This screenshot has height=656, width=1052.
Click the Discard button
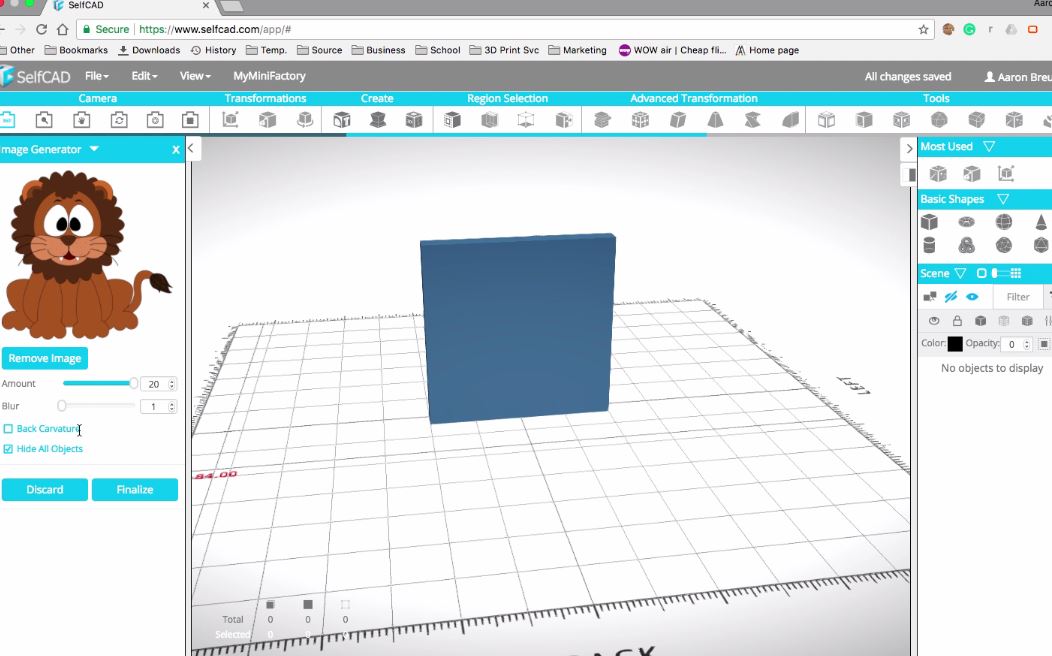click(x=45, y=490)
